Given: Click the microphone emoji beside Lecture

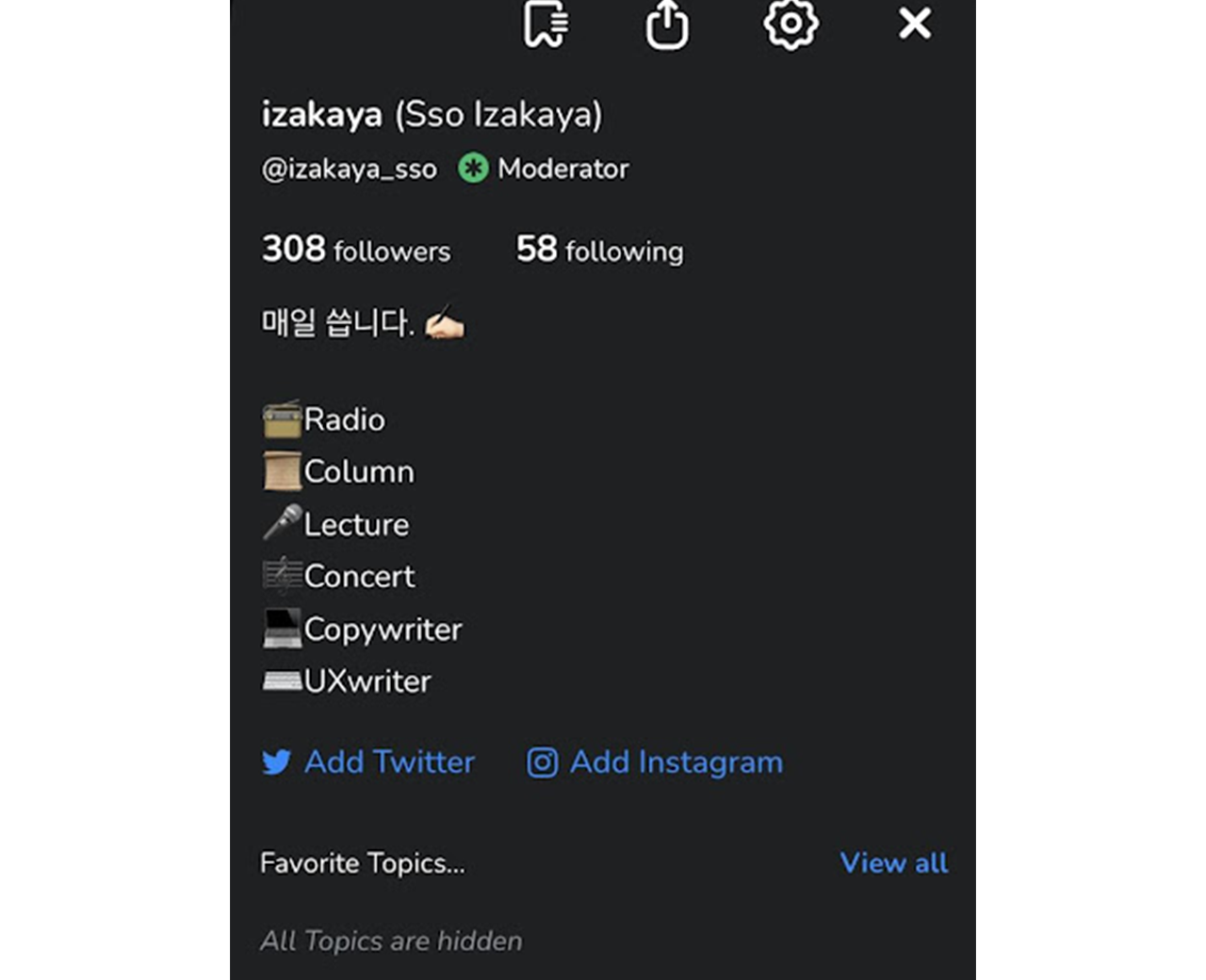Looking at the screenshot, I should tap(282, 523).
